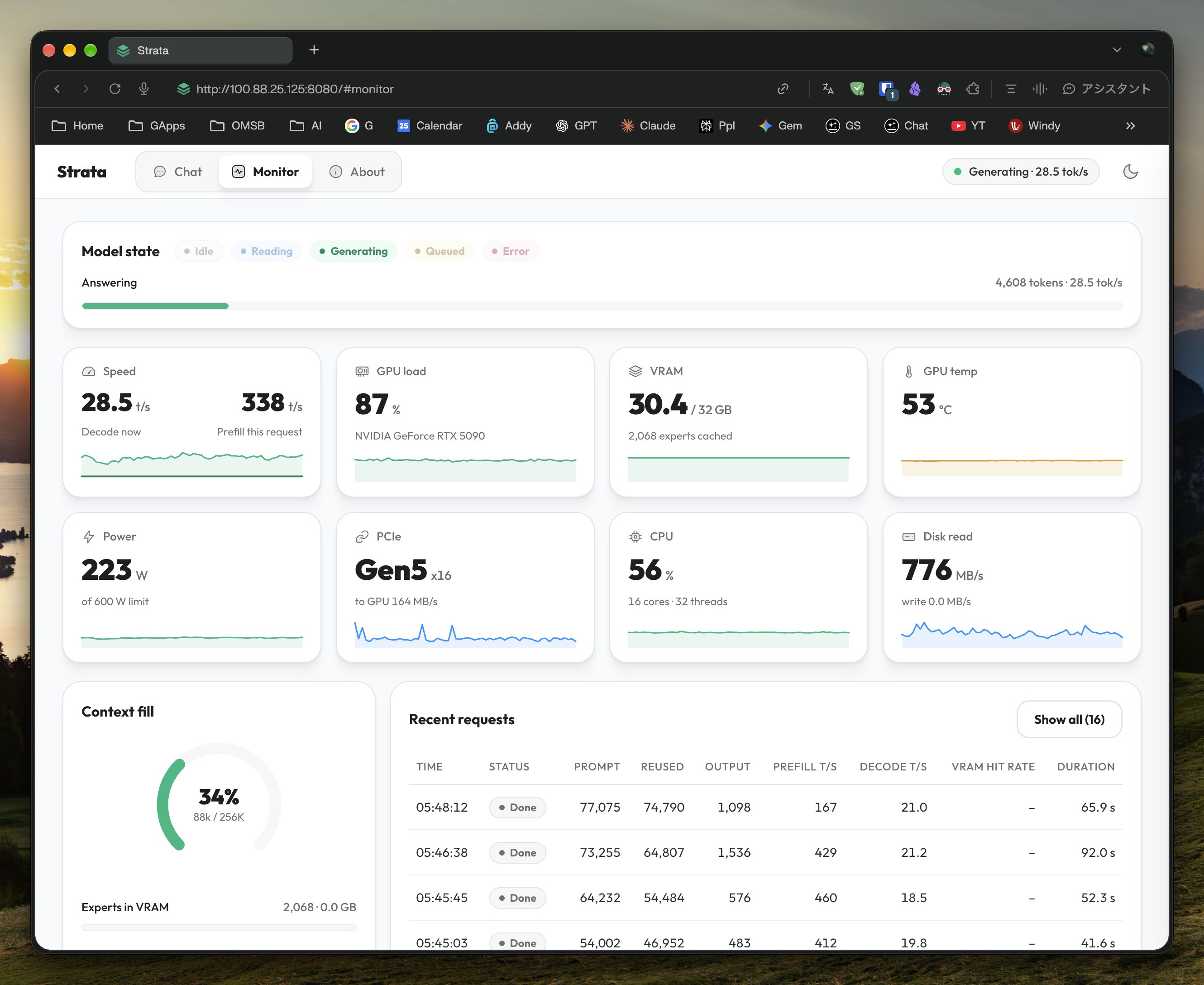1204x985 pixels.
Task: Click the Gem bookmark icon
Action: tap(765, 125)
